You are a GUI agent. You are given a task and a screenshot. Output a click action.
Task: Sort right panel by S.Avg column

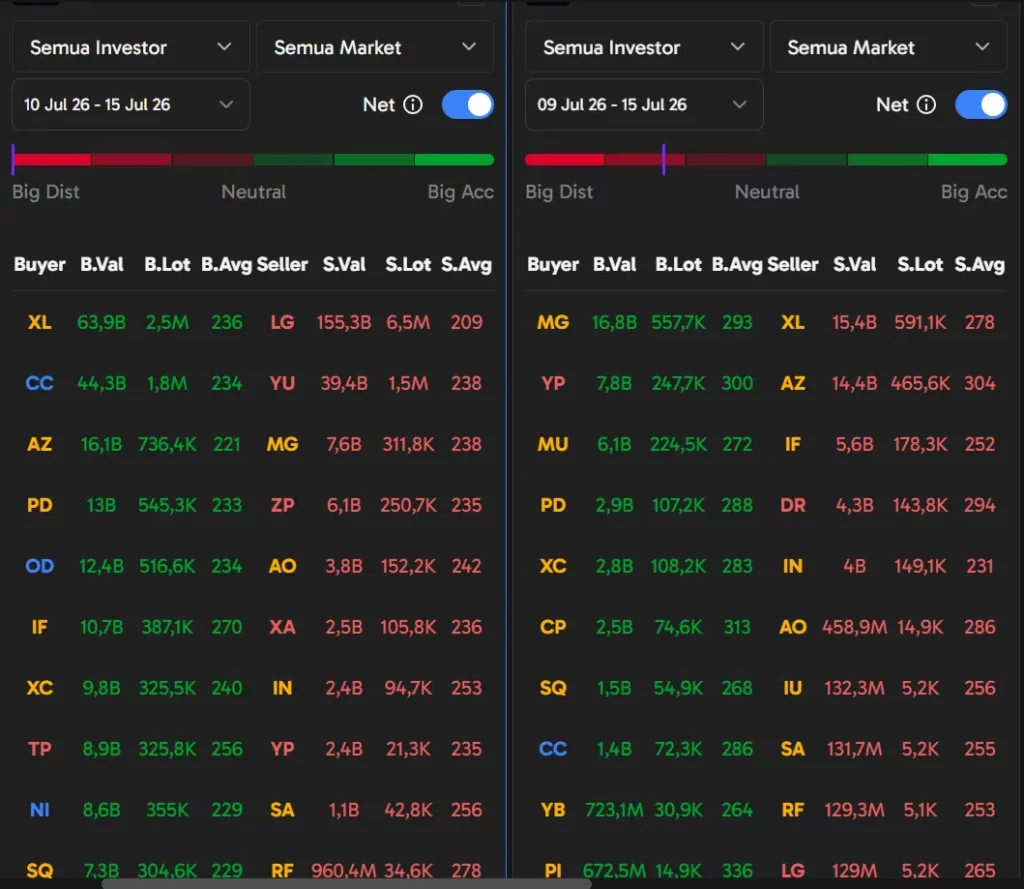(980, 265)
